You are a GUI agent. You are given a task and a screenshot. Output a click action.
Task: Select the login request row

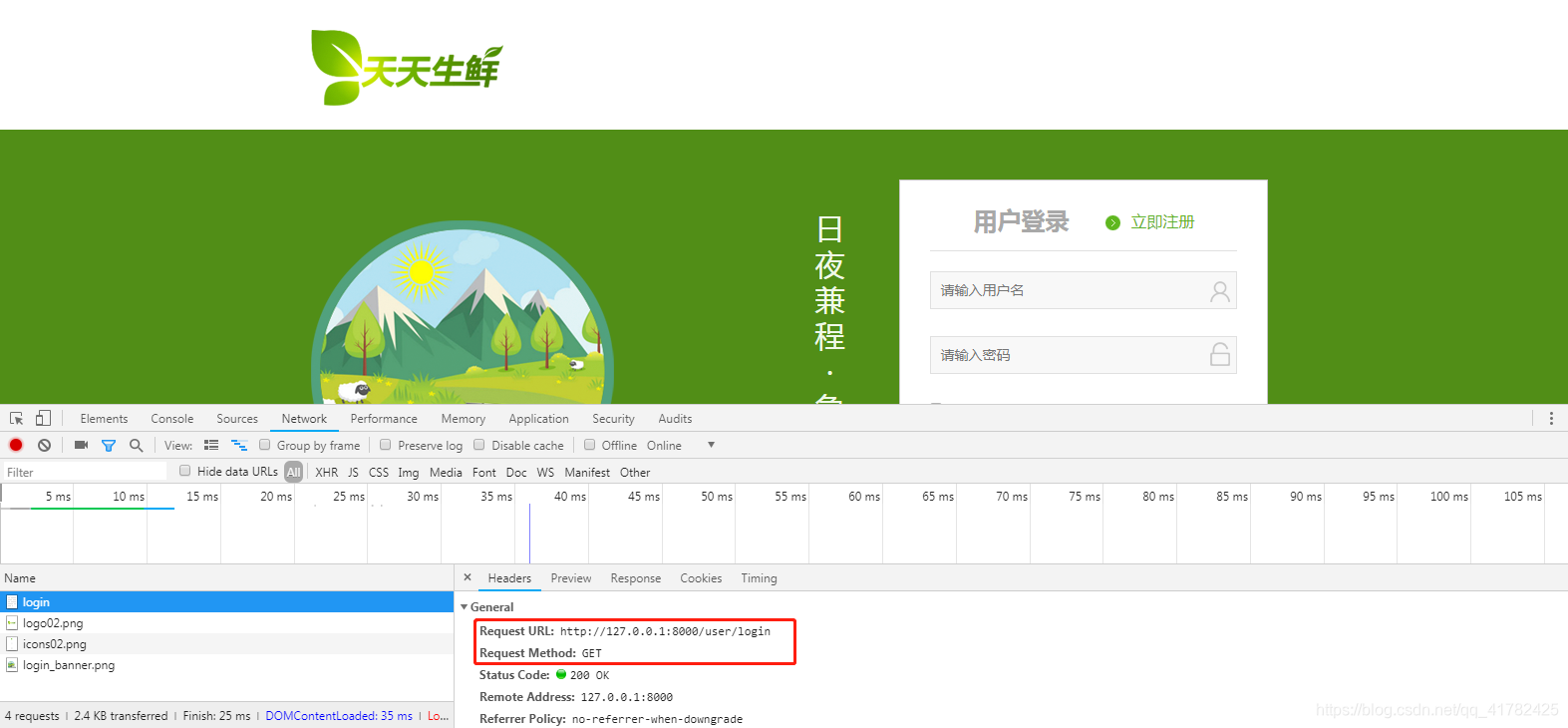tap(226, 601)
